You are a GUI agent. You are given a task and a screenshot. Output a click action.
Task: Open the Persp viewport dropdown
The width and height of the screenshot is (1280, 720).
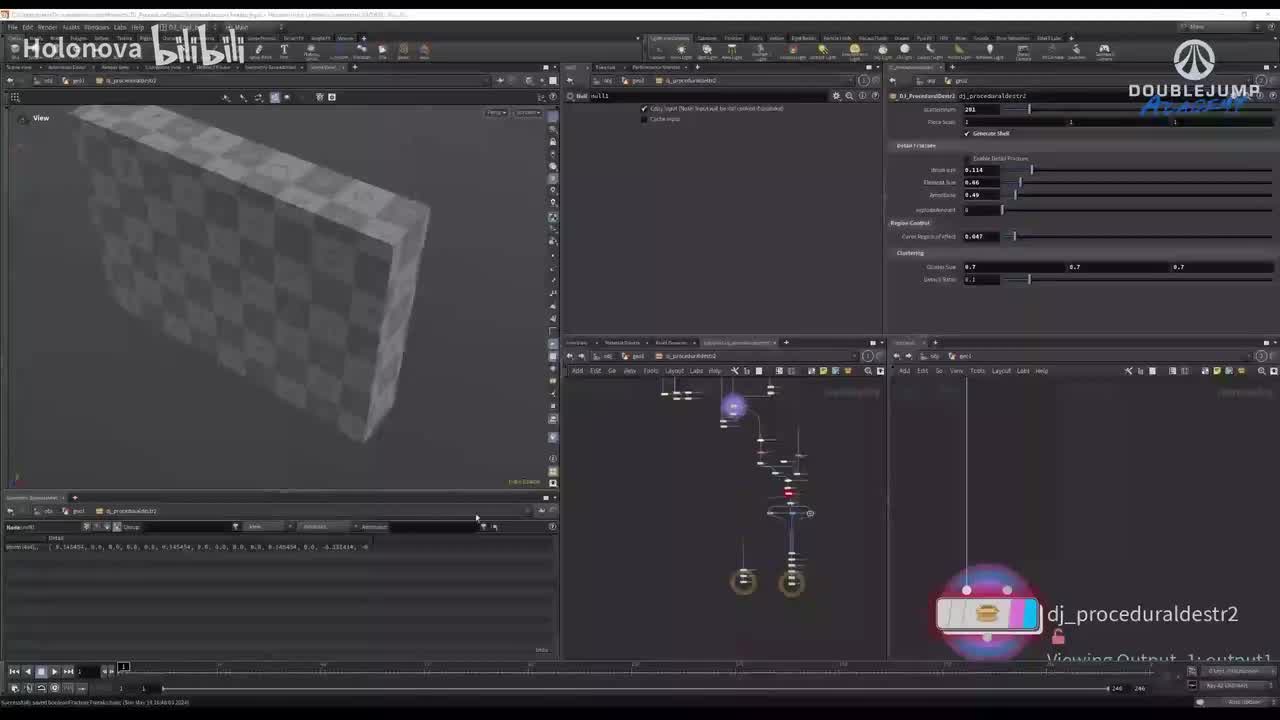[496, 113]
